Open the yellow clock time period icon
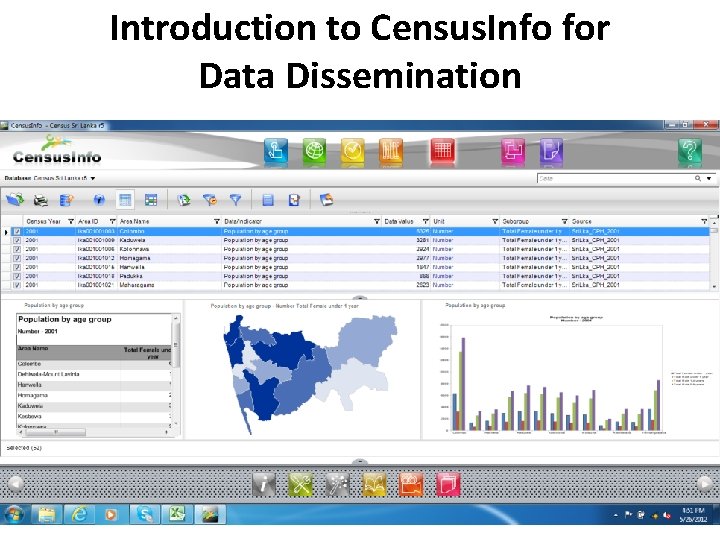 pyautogui.click(x=353, y=150)
